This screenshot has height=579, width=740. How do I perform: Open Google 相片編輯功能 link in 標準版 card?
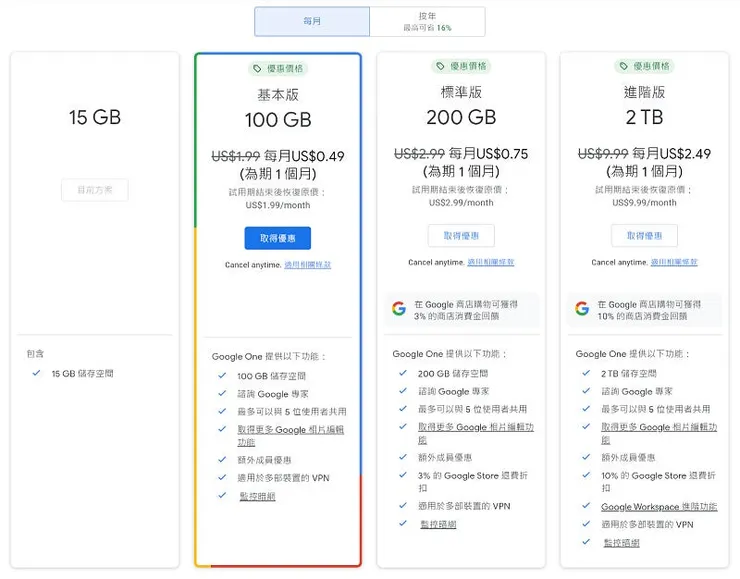point(476,433)
